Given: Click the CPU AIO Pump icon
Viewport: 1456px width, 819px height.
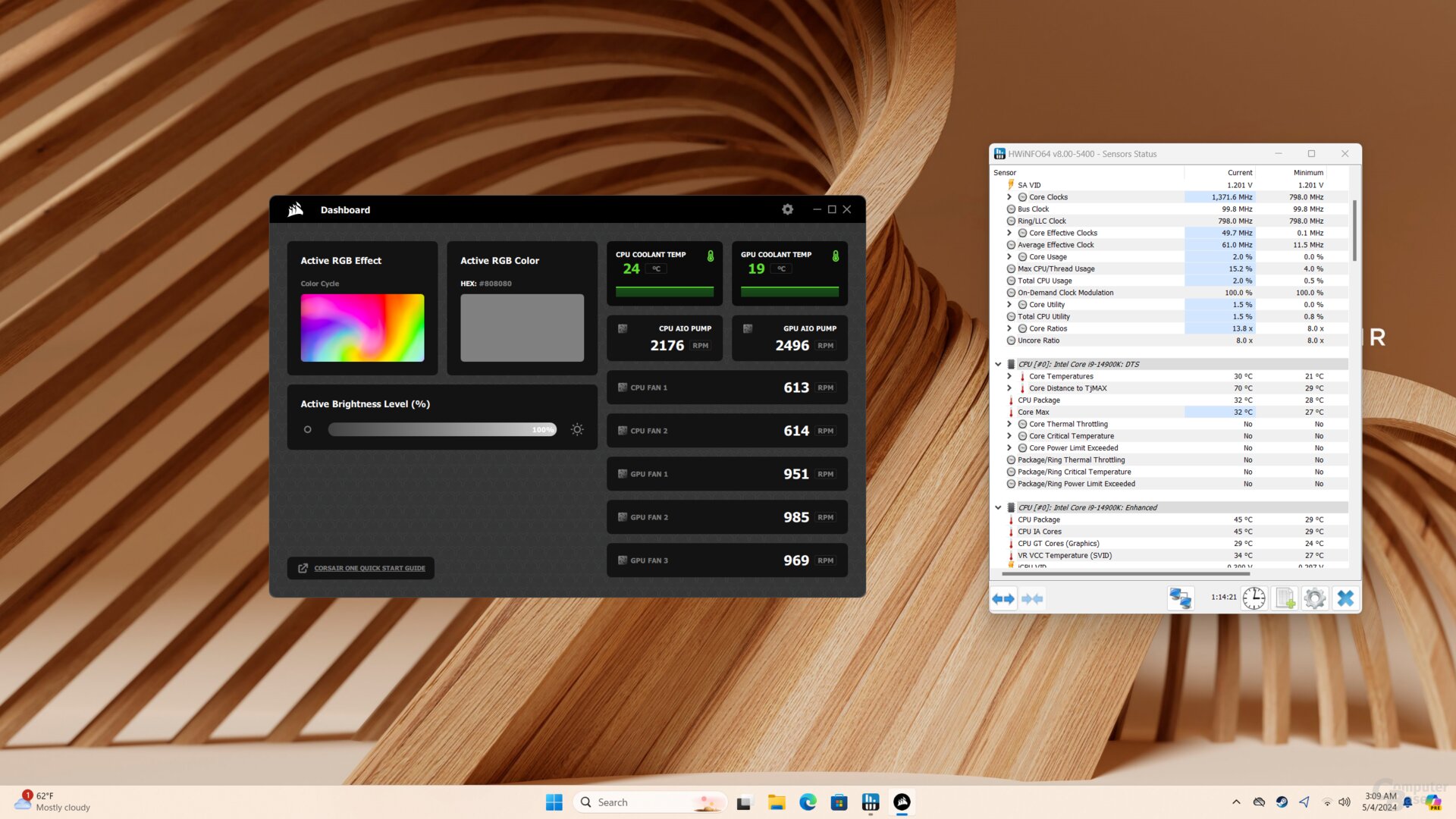Looking at the screenshot, I should pyautogui.click(x=623, y=328).
